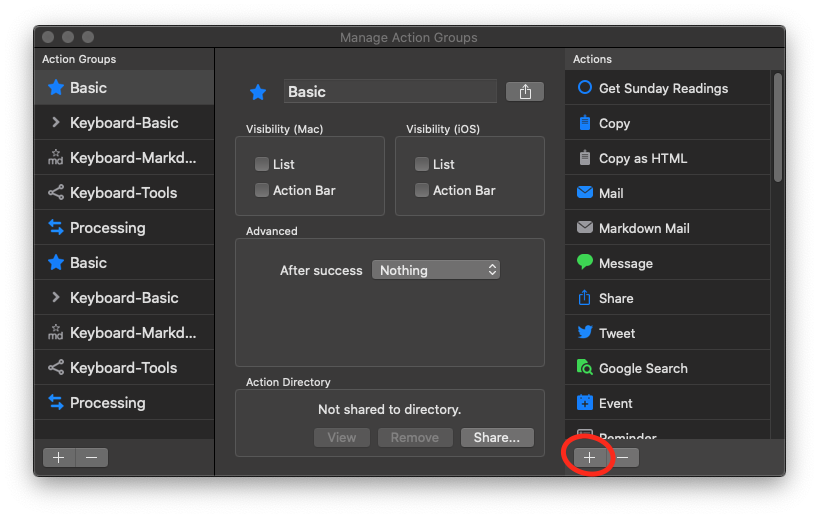
Task: Click the Share... button in Action Directory
Action: point(497,437)
